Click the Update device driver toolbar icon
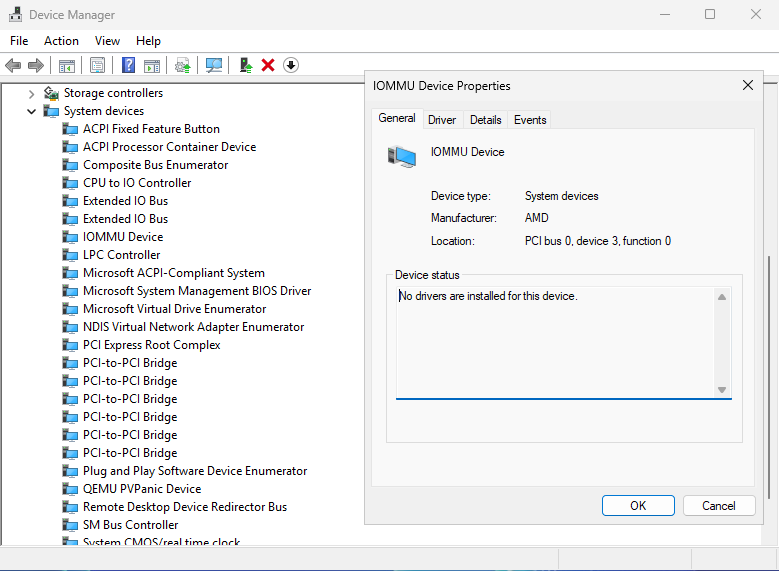Viewport: 779px width, 571px height. point(246,65)
